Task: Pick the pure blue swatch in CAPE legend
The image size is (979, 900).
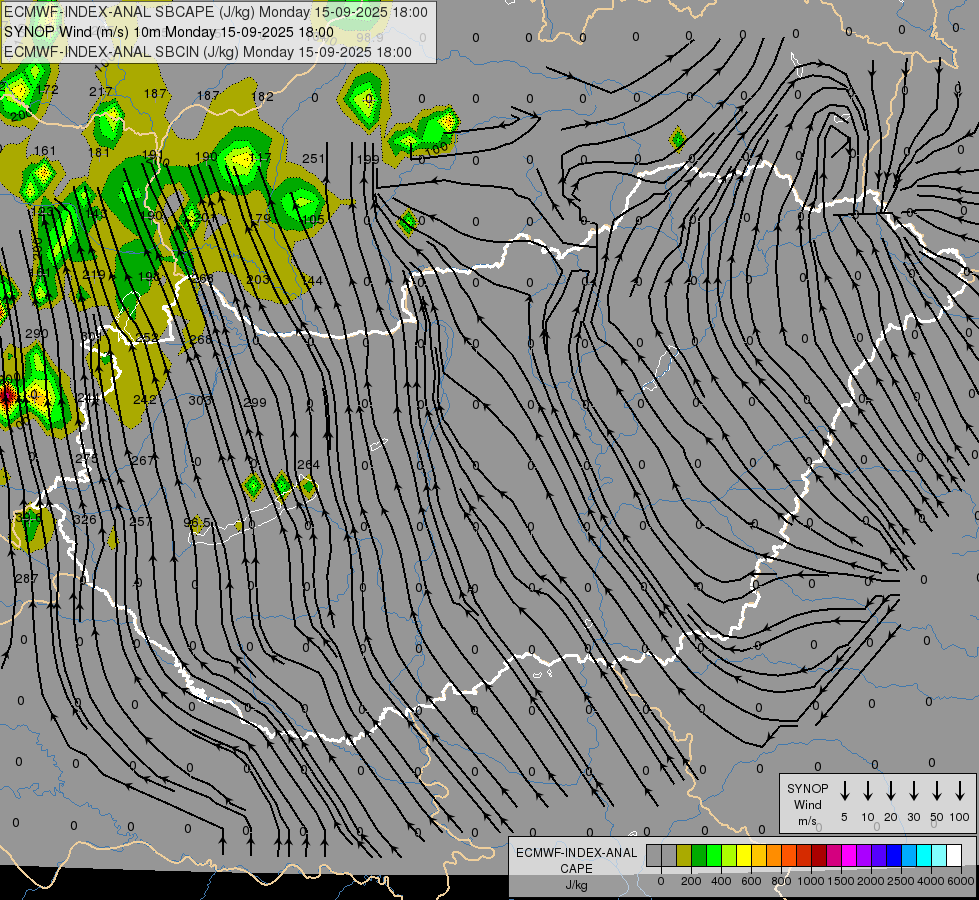Action: point(893,856)
